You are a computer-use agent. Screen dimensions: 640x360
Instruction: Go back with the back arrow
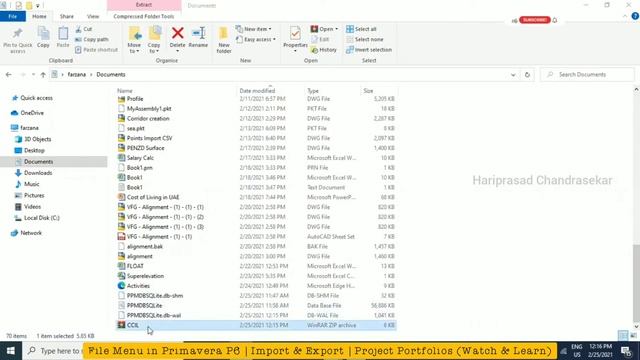click(9, 75)
